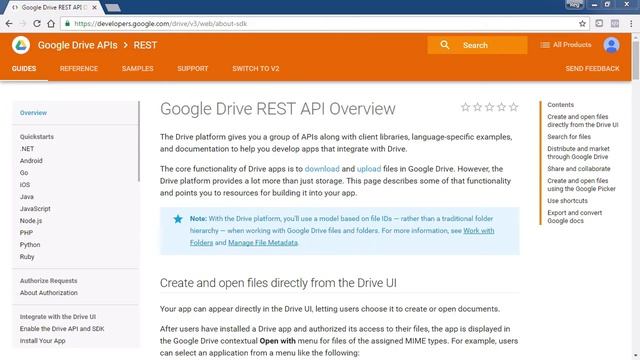The height and width of the screenshot is (360, 640).
Task: Rate the page three stars
Action: pyautogui.click(x=489, y=107)
